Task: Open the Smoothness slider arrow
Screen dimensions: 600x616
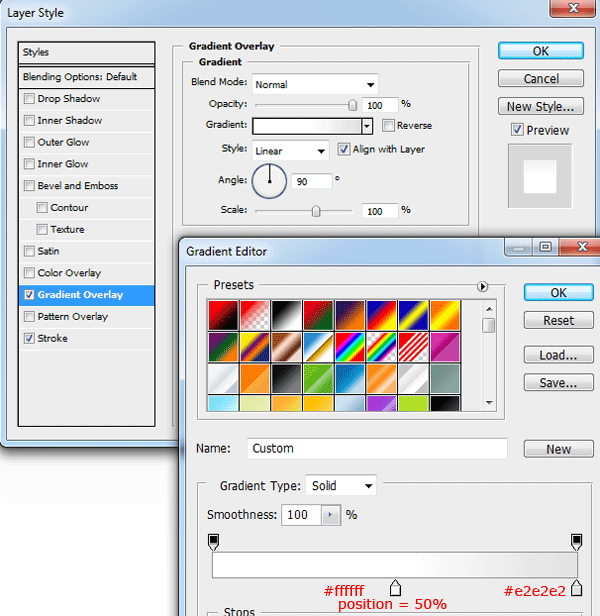Action: coord(330,515)
